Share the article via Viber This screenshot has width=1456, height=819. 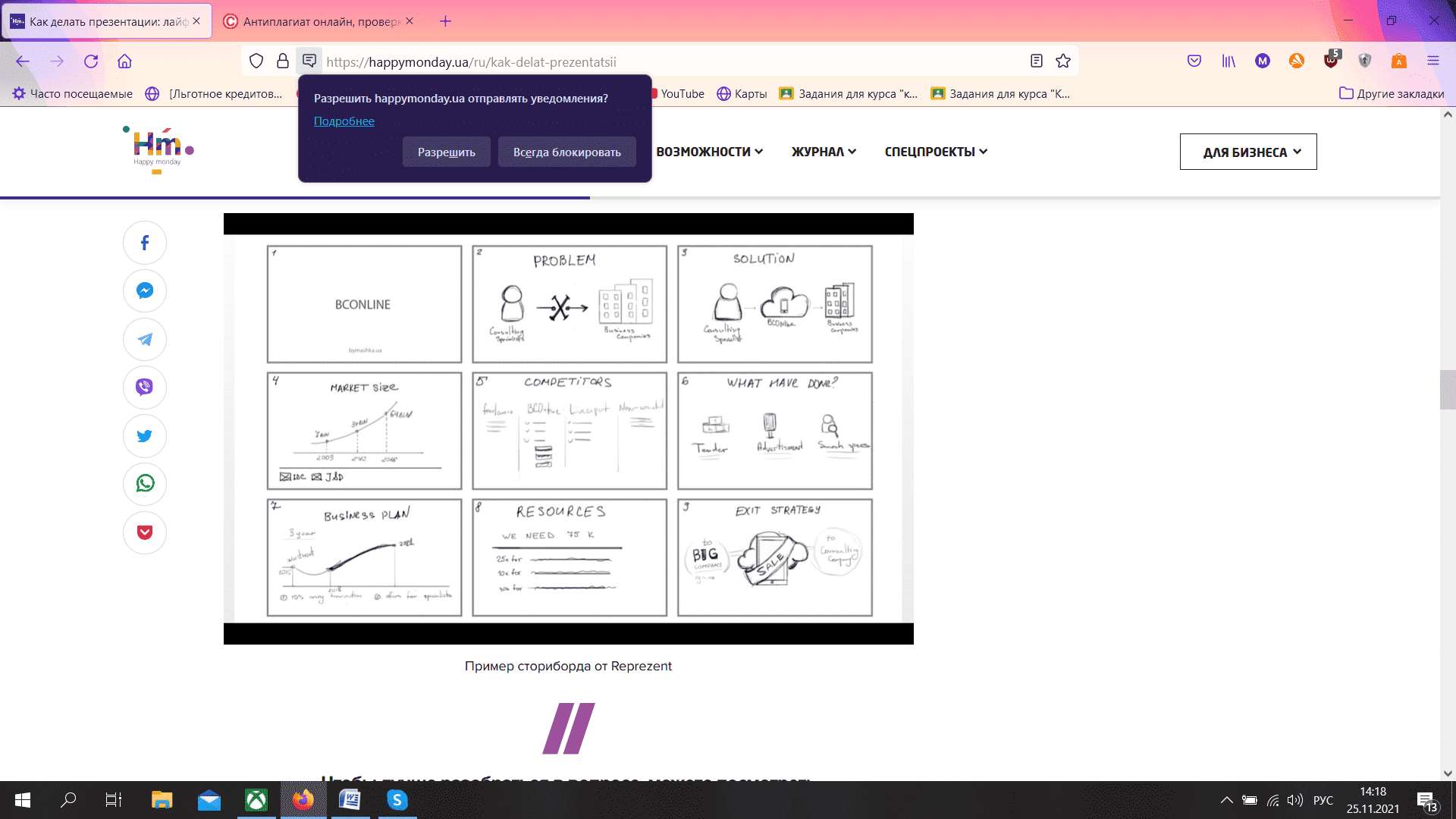point(145,387)
